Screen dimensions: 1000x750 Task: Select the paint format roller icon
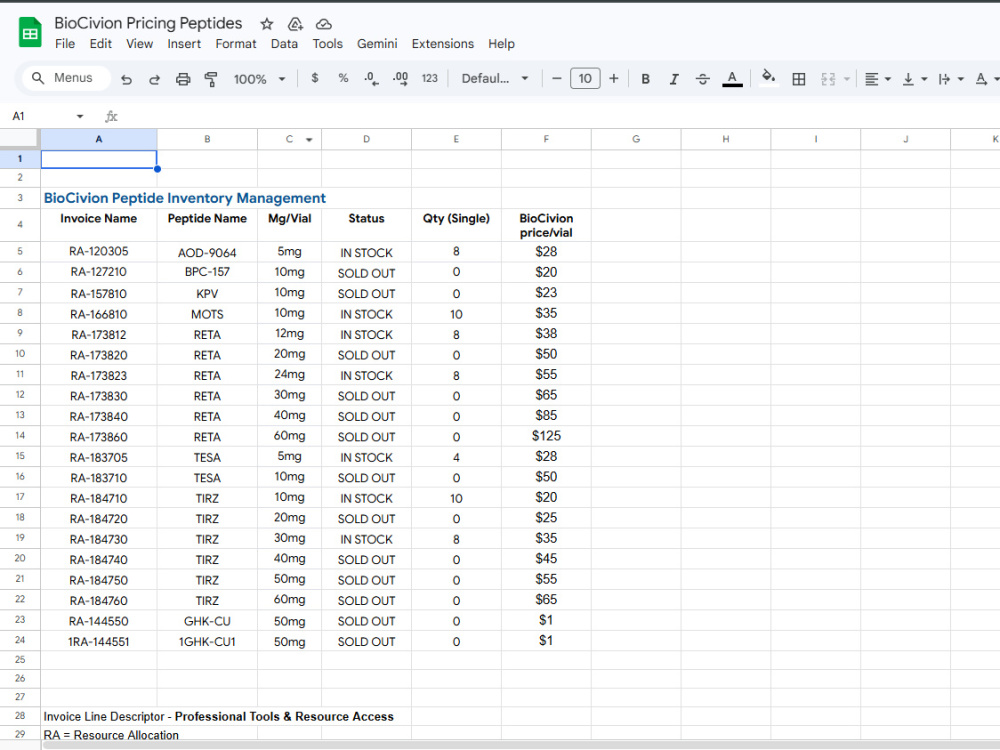(x=211, y=79)
